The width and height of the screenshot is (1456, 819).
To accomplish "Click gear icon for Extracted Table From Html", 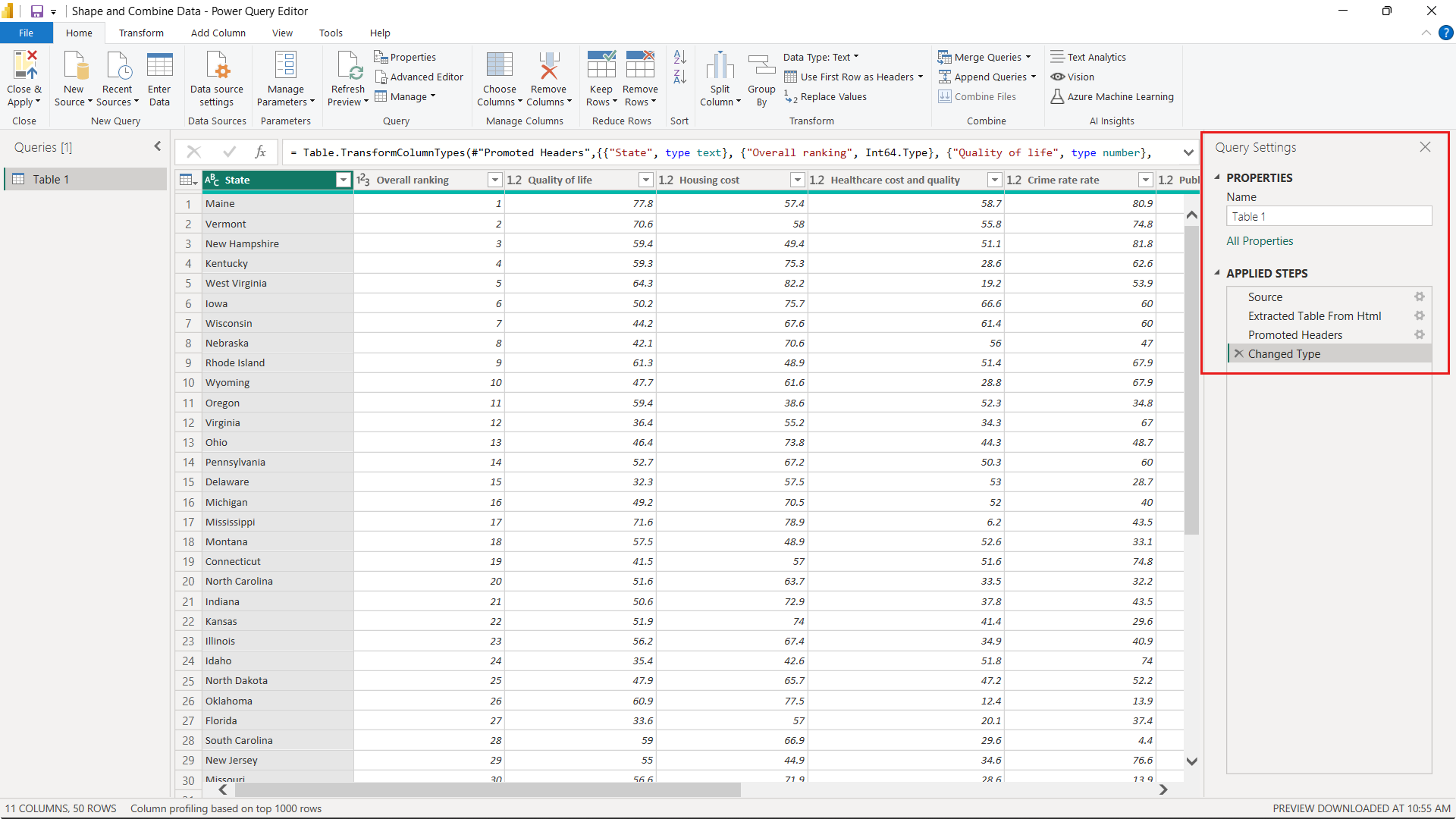I will [1420, 315].
